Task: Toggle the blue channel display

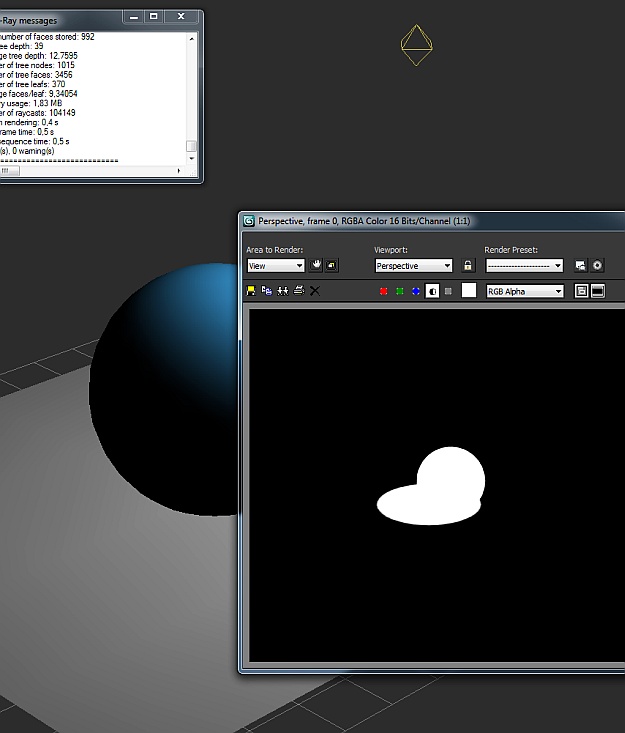Action: click(416, 291)
